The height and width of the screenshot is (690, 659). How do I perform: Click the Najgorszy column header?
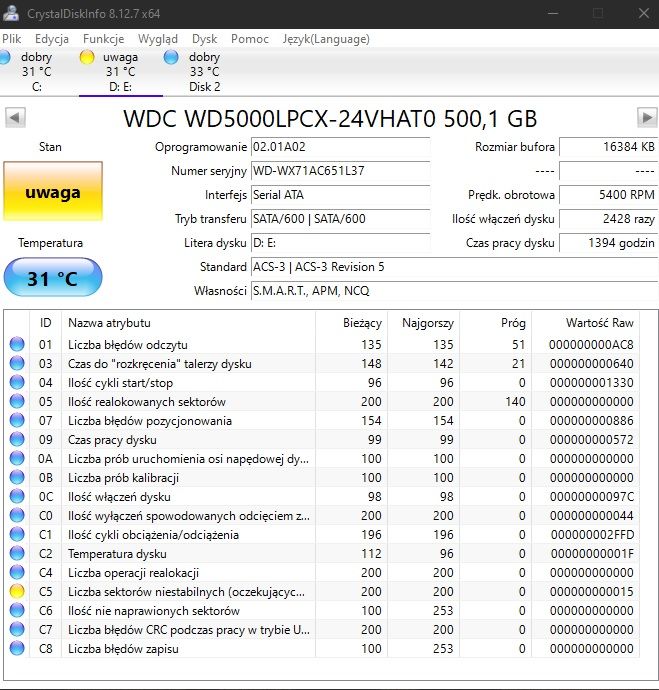424,323
